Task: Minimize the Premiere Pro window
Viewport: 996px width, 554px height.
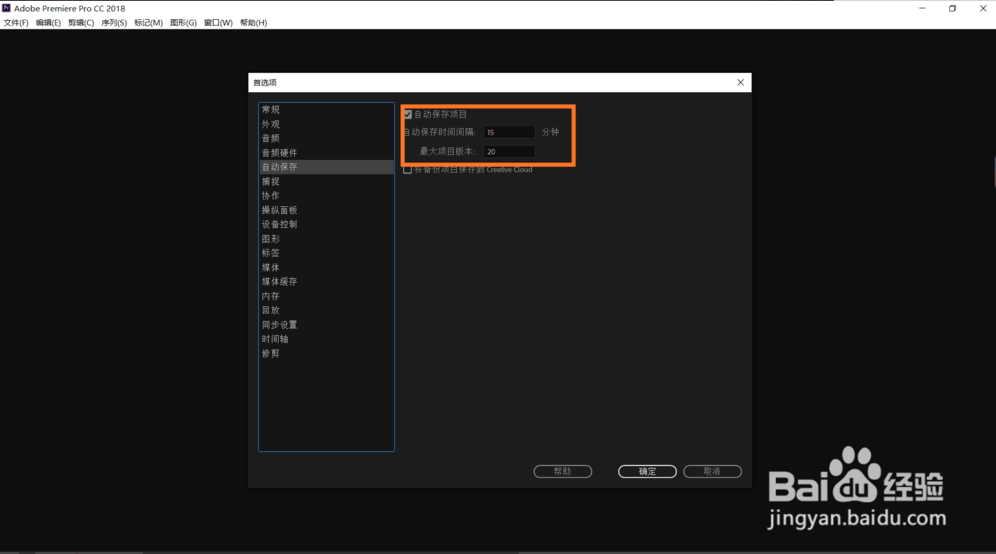Action: coord(922,8)
